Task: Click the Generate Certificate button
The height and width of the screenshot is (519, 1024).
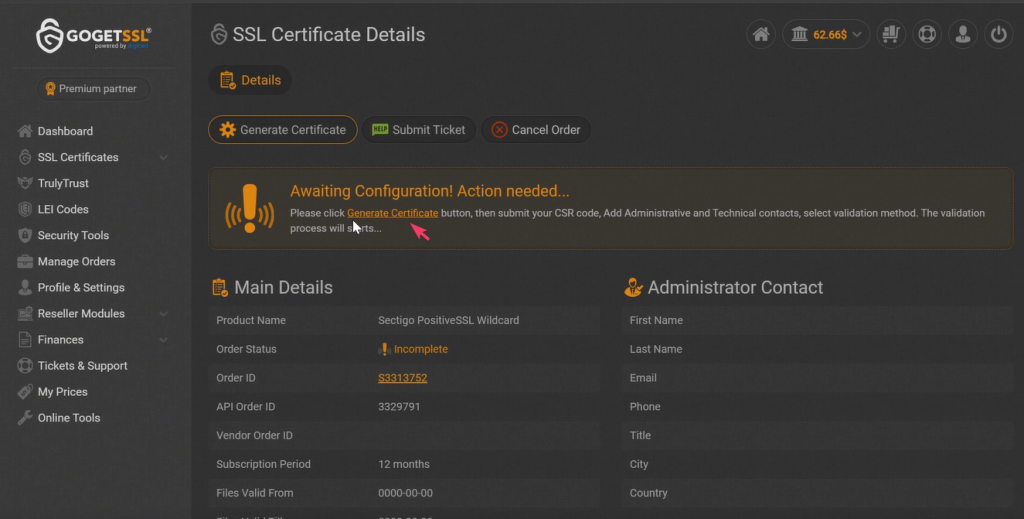Action: 283,130
